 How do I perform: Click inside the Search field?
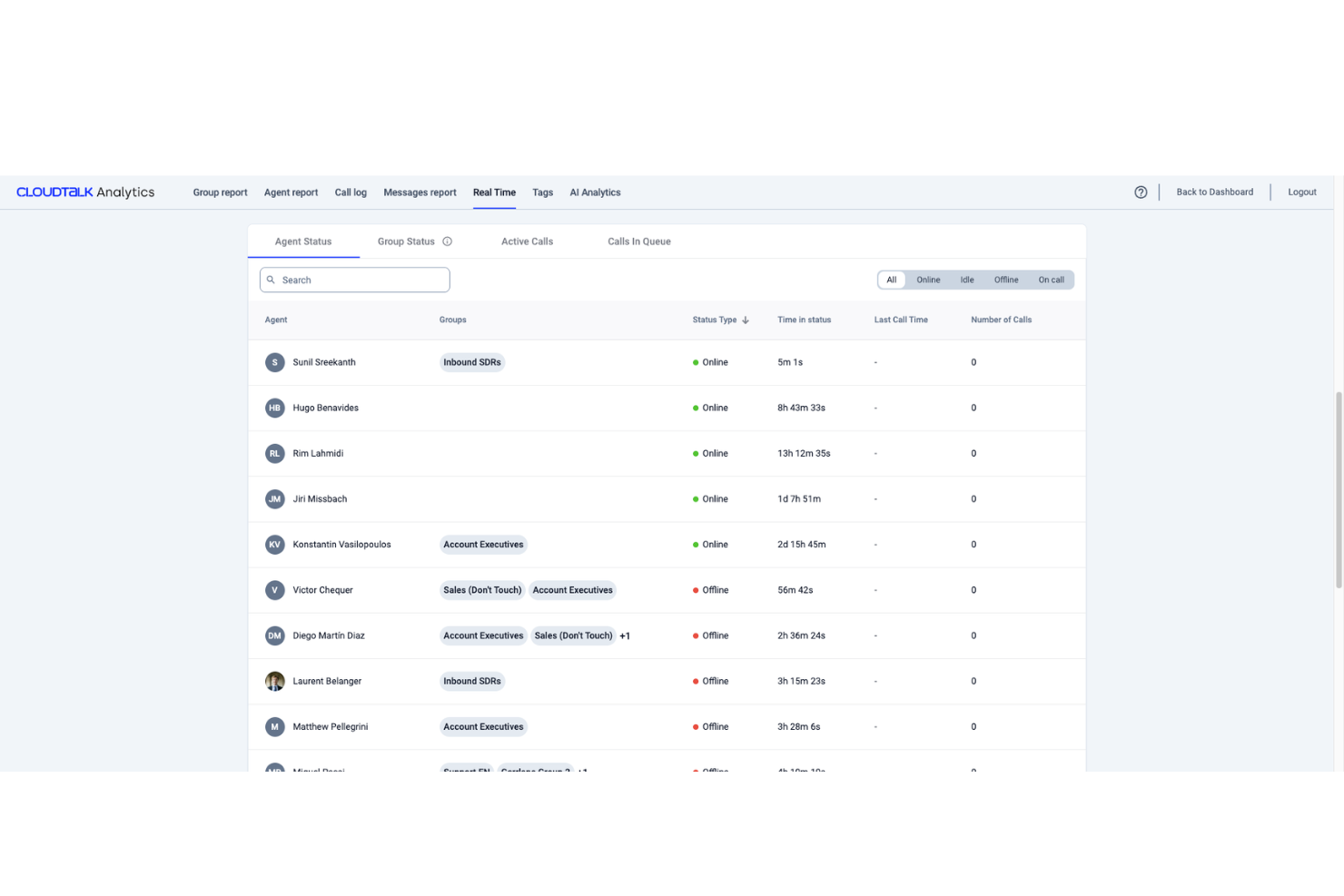(x=354, y=280)
